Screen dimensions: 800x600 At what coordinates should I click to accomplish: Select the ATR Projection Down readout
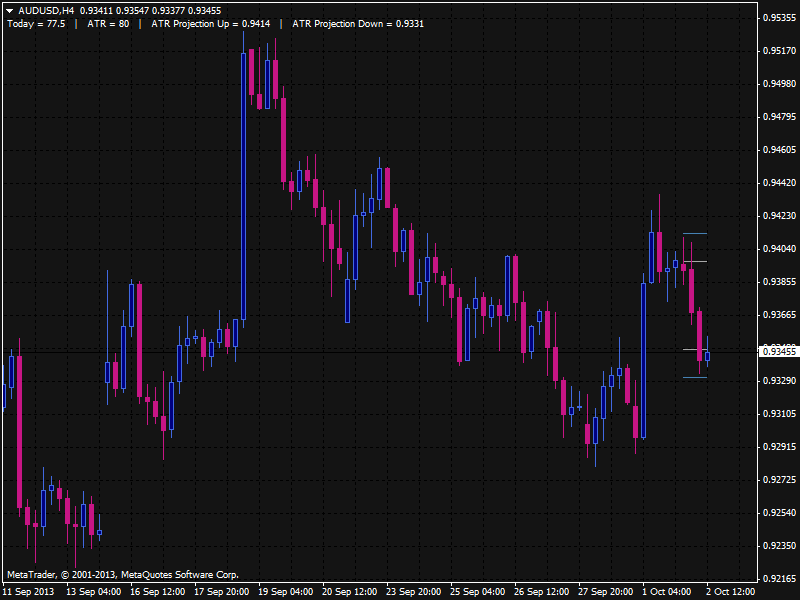[x=358, y=23]
